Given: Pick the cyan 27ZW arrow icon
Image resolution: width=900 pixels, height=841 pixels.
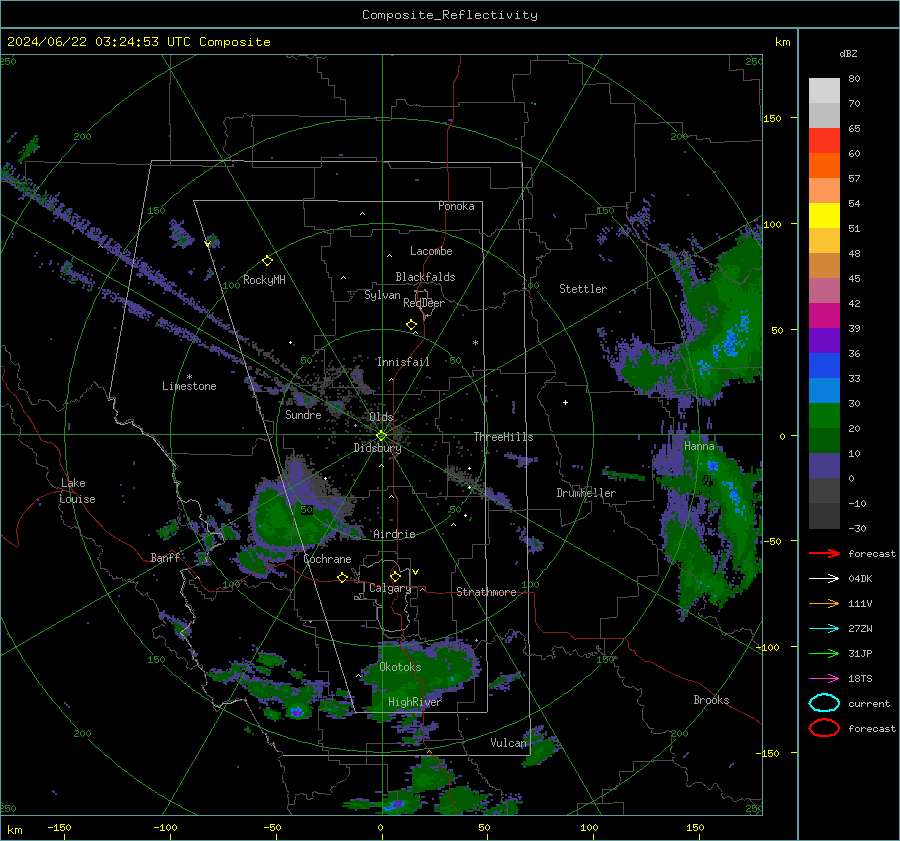Looking at the screenshot, I should pyautogui.click(x=824, y=629).
